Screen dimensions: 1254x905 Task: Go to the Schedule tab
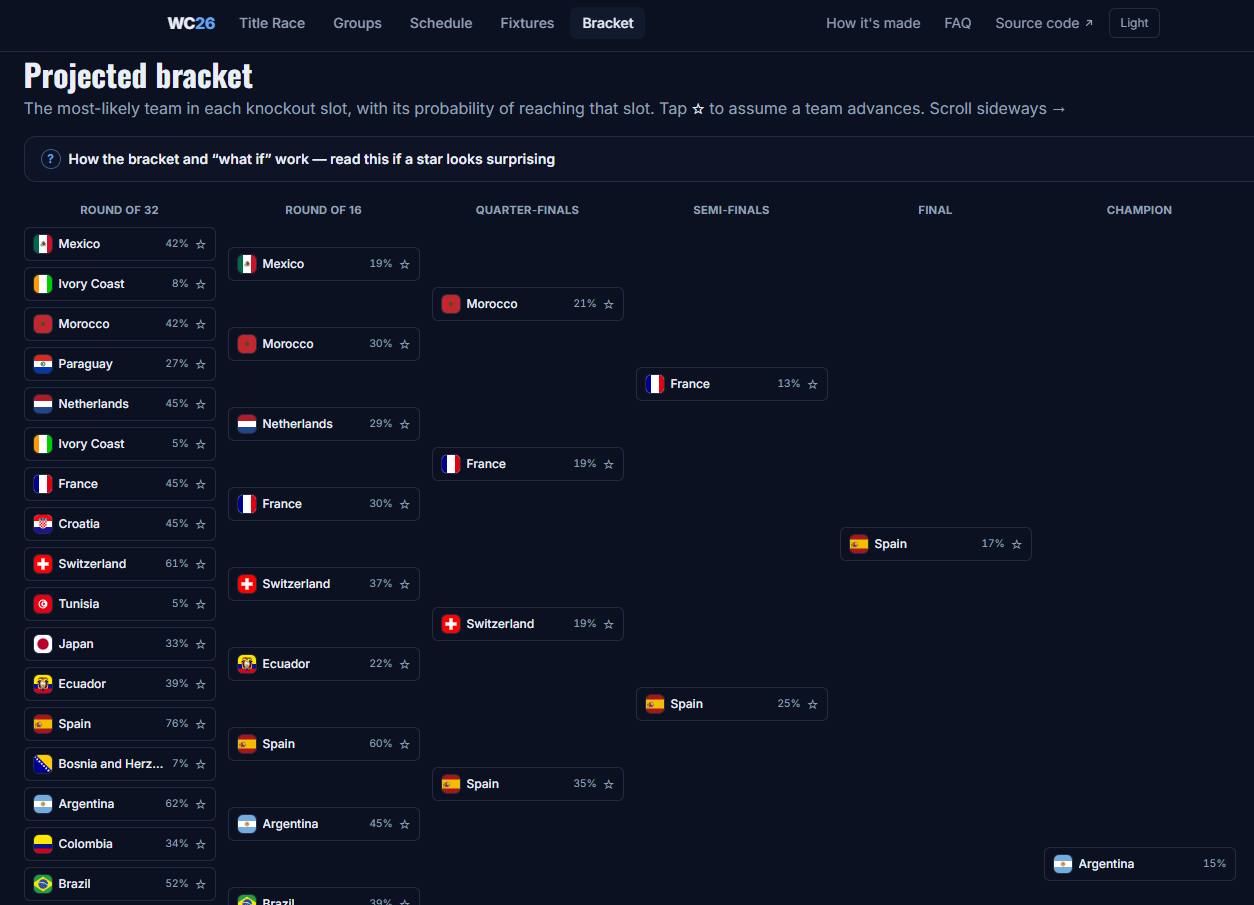(x=441, y=23)
